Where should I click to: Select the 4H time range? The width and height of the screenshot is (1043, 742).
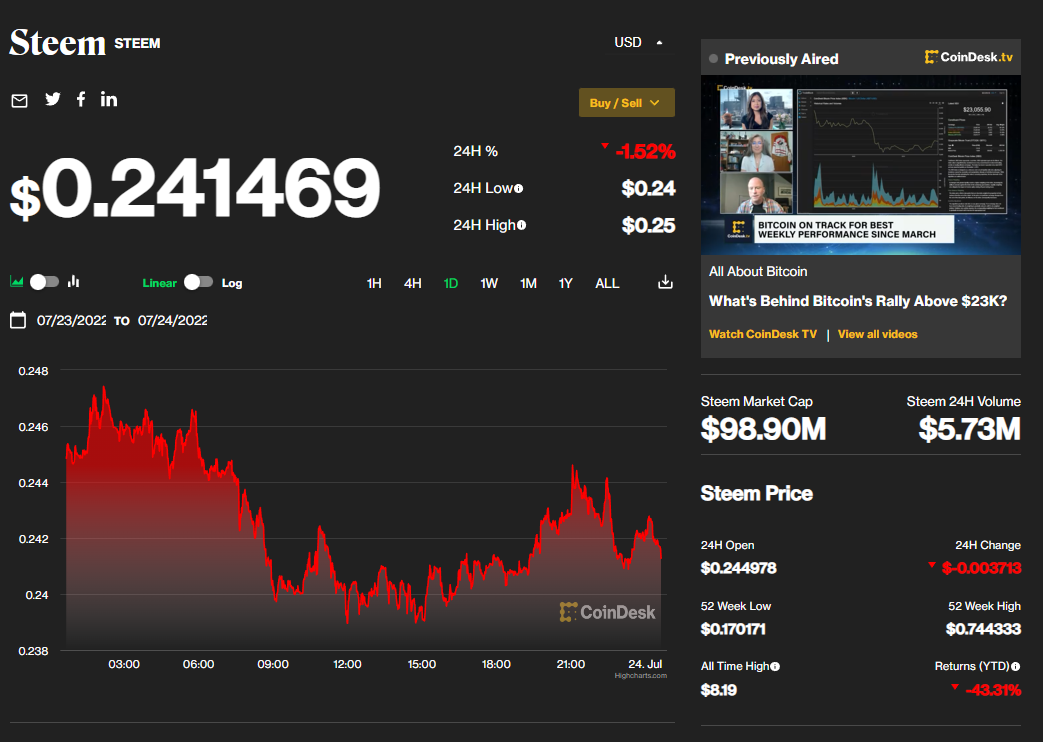click(412, 283)
